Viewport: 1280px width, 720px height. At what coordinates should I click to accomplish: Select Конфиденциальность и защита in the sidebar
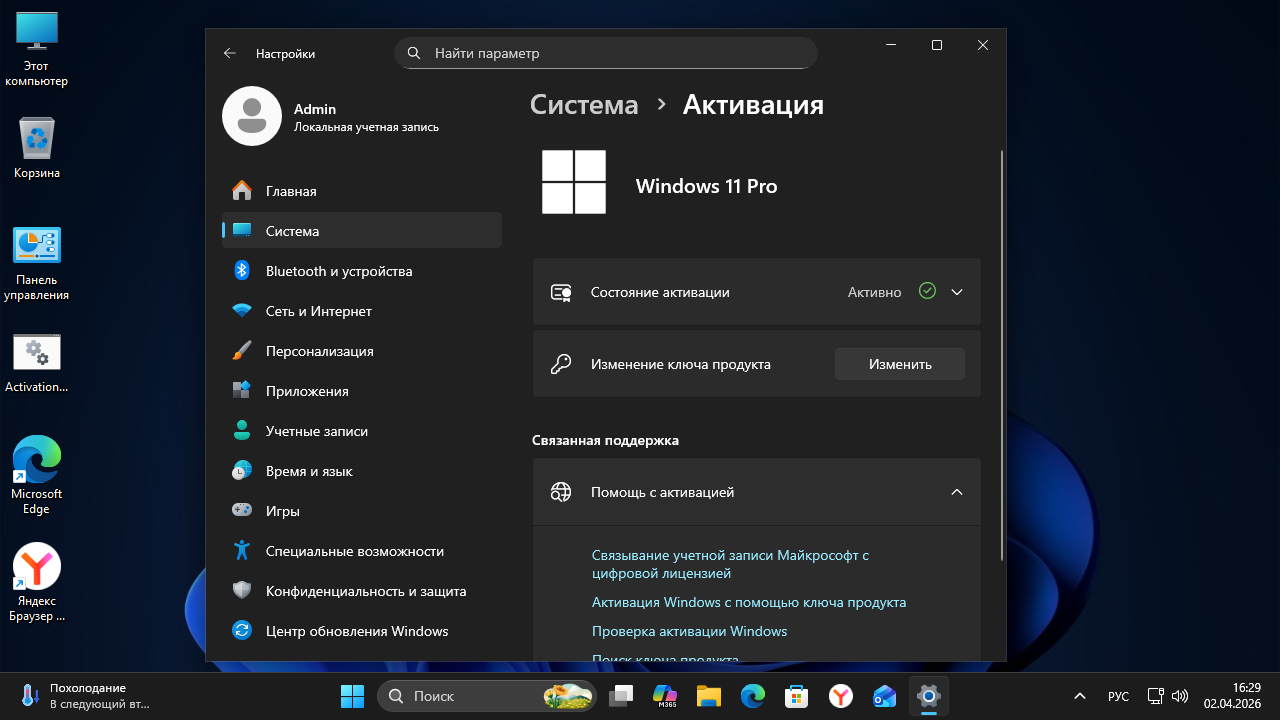[x=365, y=591]
